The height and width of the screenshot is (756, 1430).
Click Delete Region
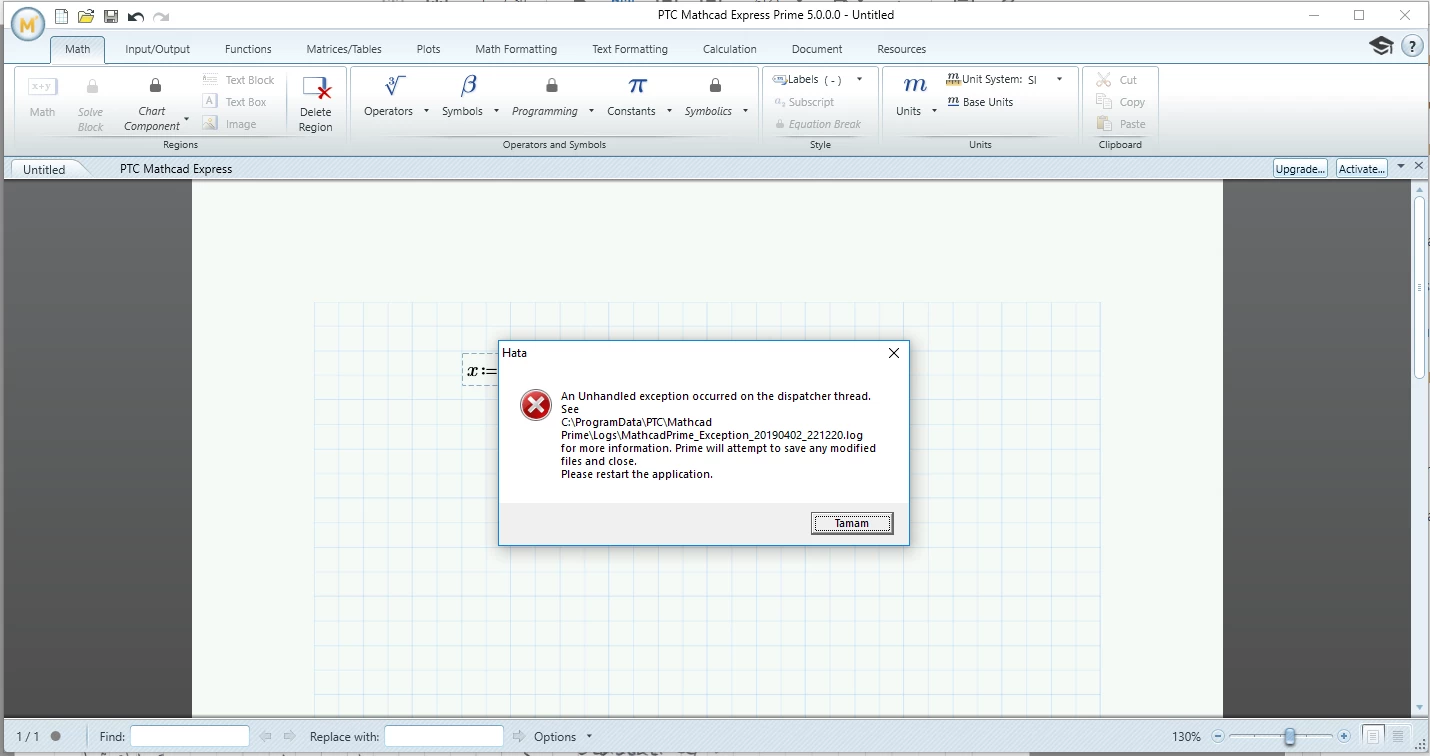(316, 104)
